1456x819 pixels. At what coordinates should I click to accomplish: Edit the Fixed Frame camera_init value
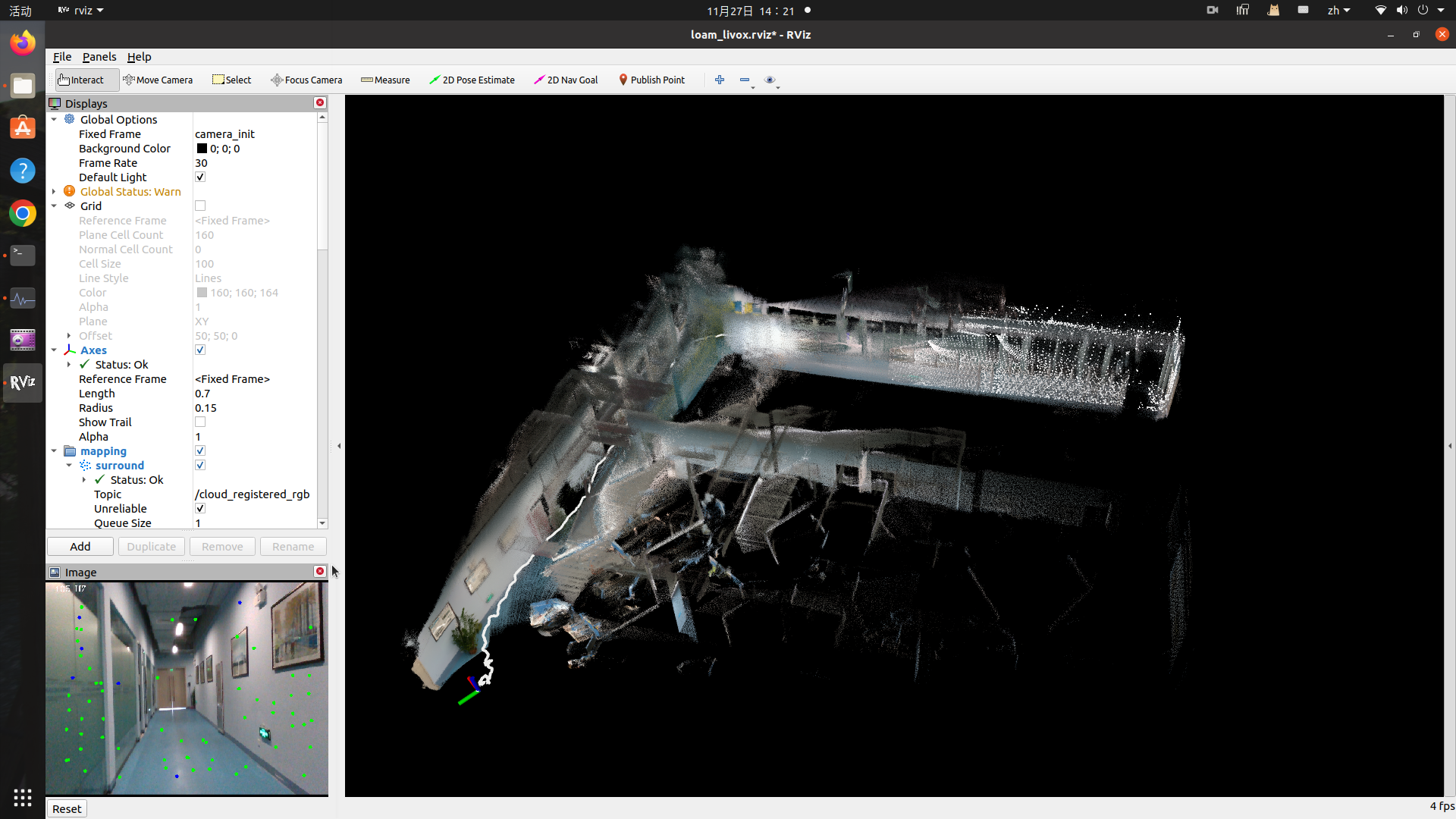pos(255,133)
